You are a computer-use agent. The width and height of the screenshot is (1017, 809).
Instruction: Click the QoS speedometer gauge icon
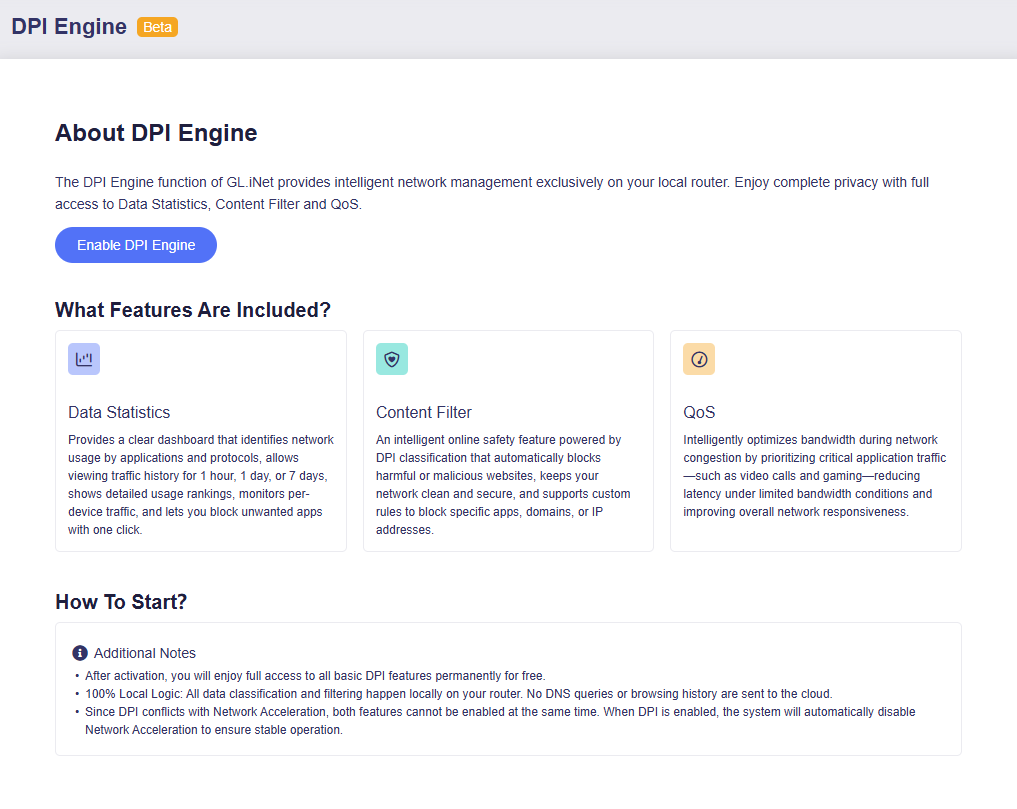(699, 358)
